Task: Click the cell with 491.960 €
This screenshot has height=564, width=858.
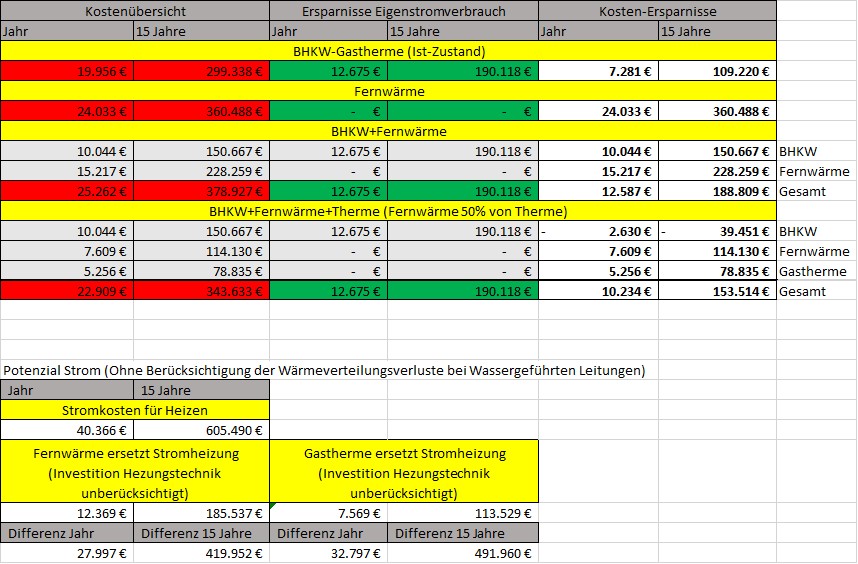Action: click(463, 553)
